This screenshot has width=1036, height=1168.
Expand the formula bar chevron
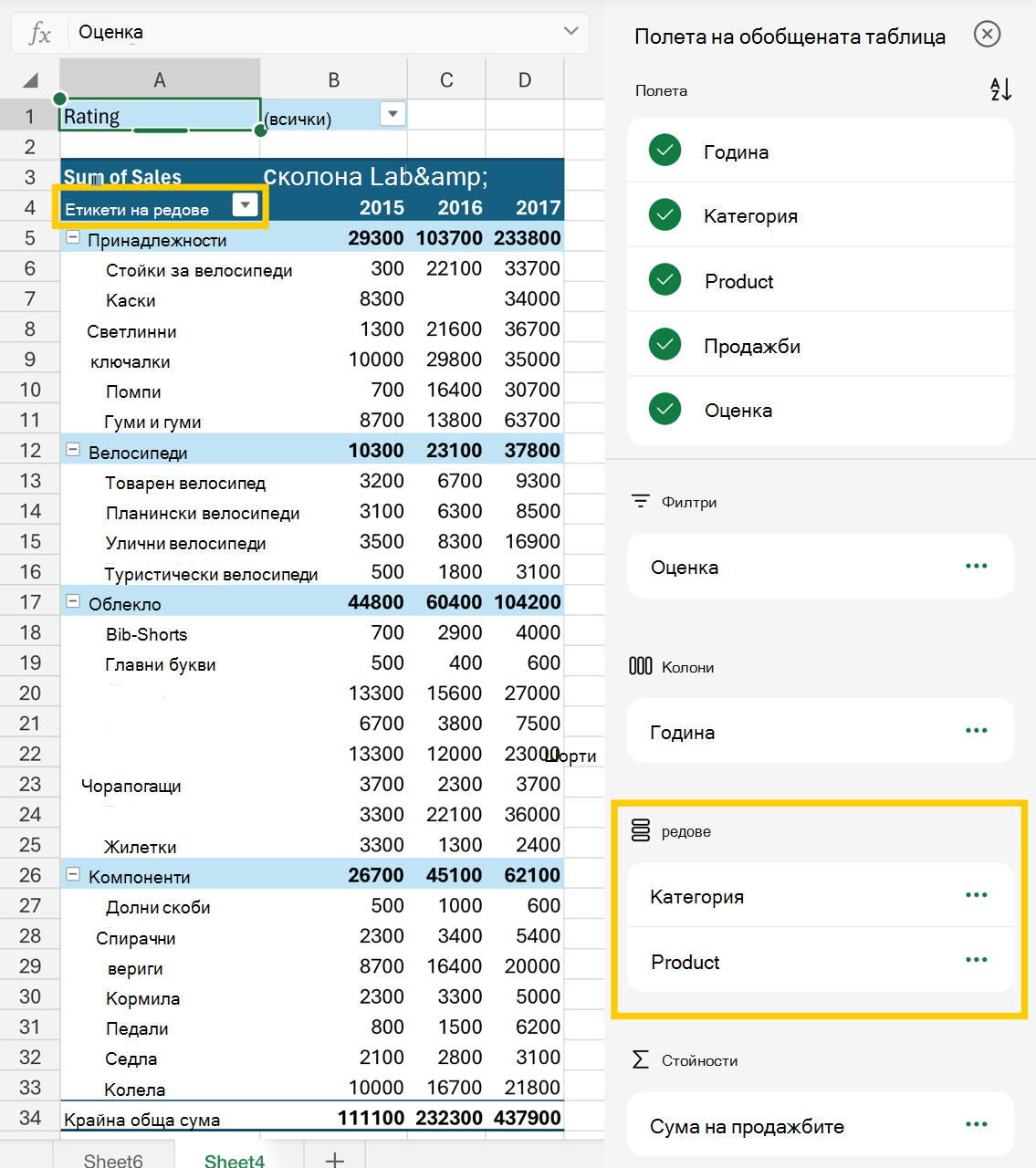[571, 32]
